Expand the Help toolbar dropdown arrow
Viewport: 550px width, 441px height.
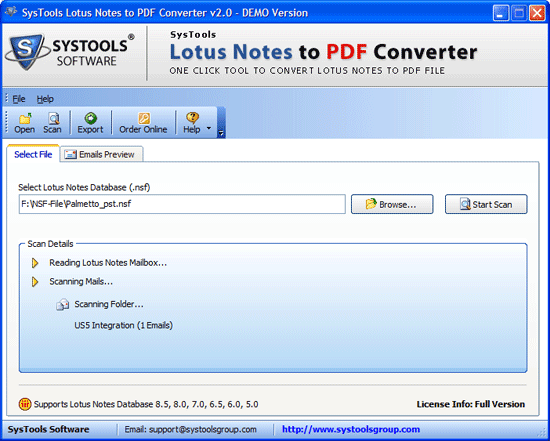tap(209, 128)
